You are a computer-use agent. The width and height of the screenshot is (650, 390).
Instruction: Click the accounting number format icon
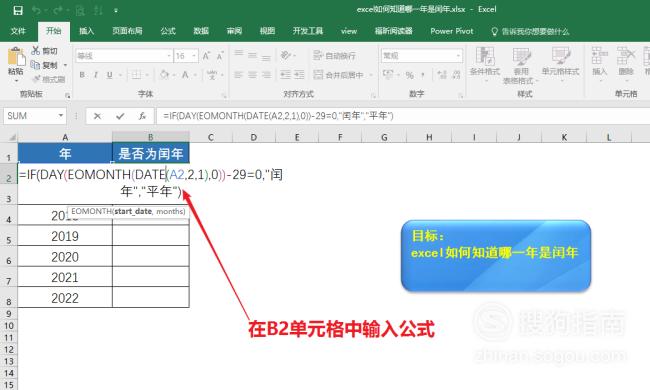[x=388, y=75]
